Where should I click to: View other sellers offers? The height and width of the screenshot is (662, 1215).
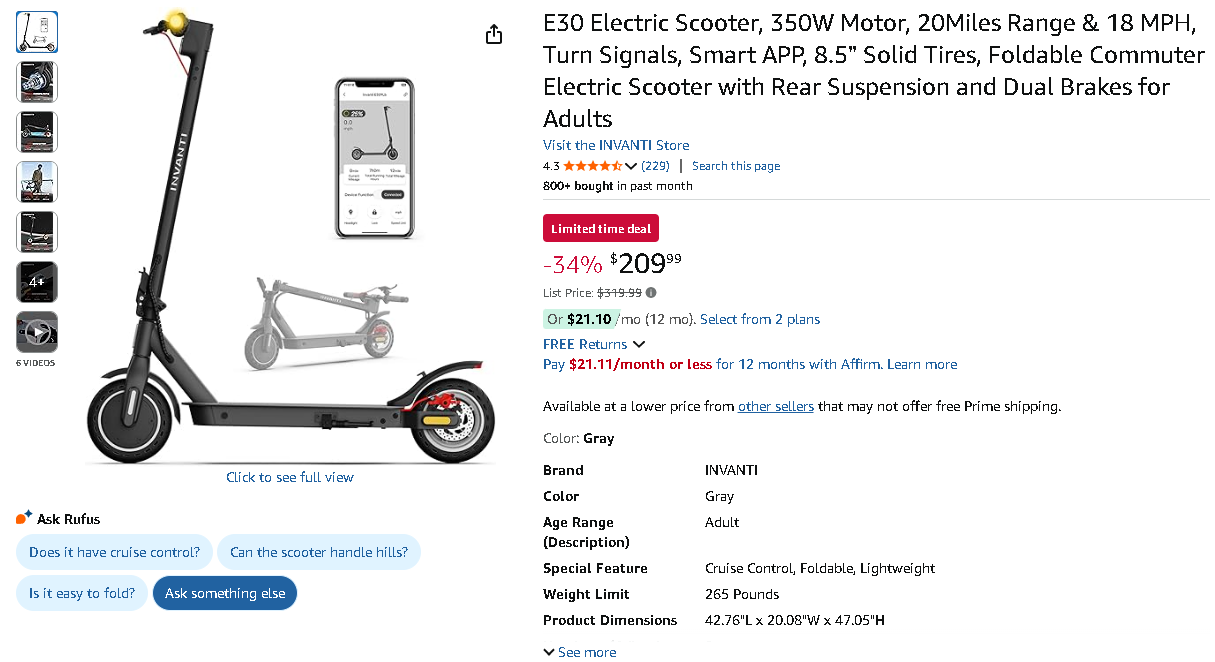click(x=776, y=406)
